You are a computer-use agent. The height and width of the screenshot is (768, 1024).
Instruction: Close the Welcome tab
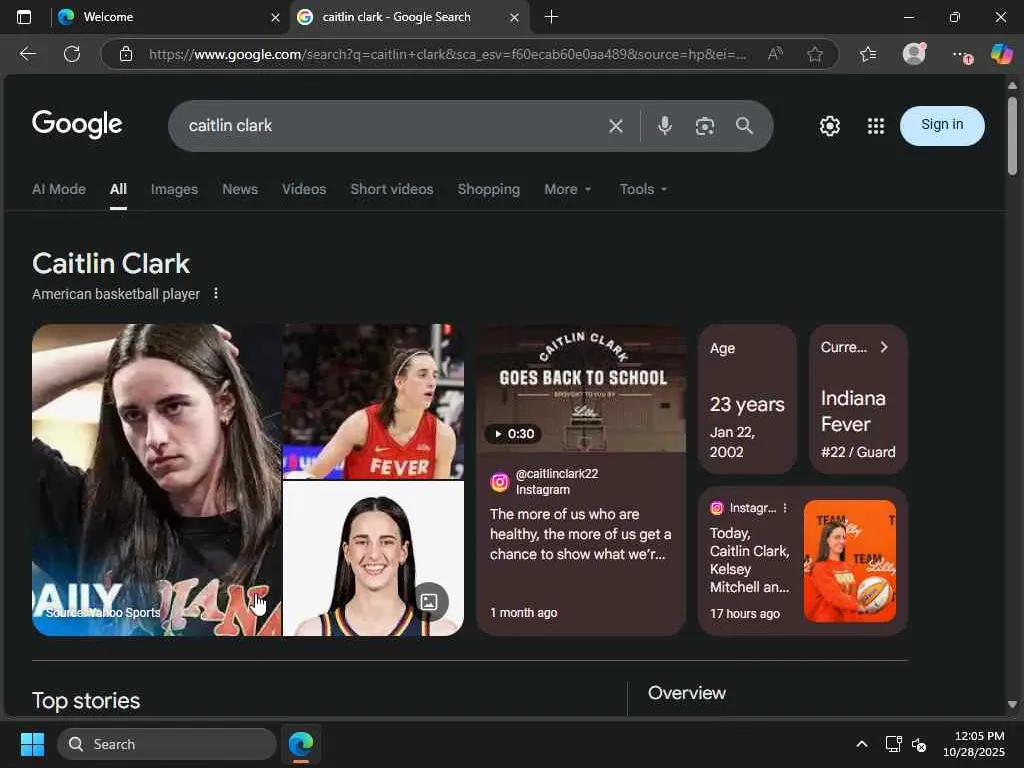coord(275,18)
